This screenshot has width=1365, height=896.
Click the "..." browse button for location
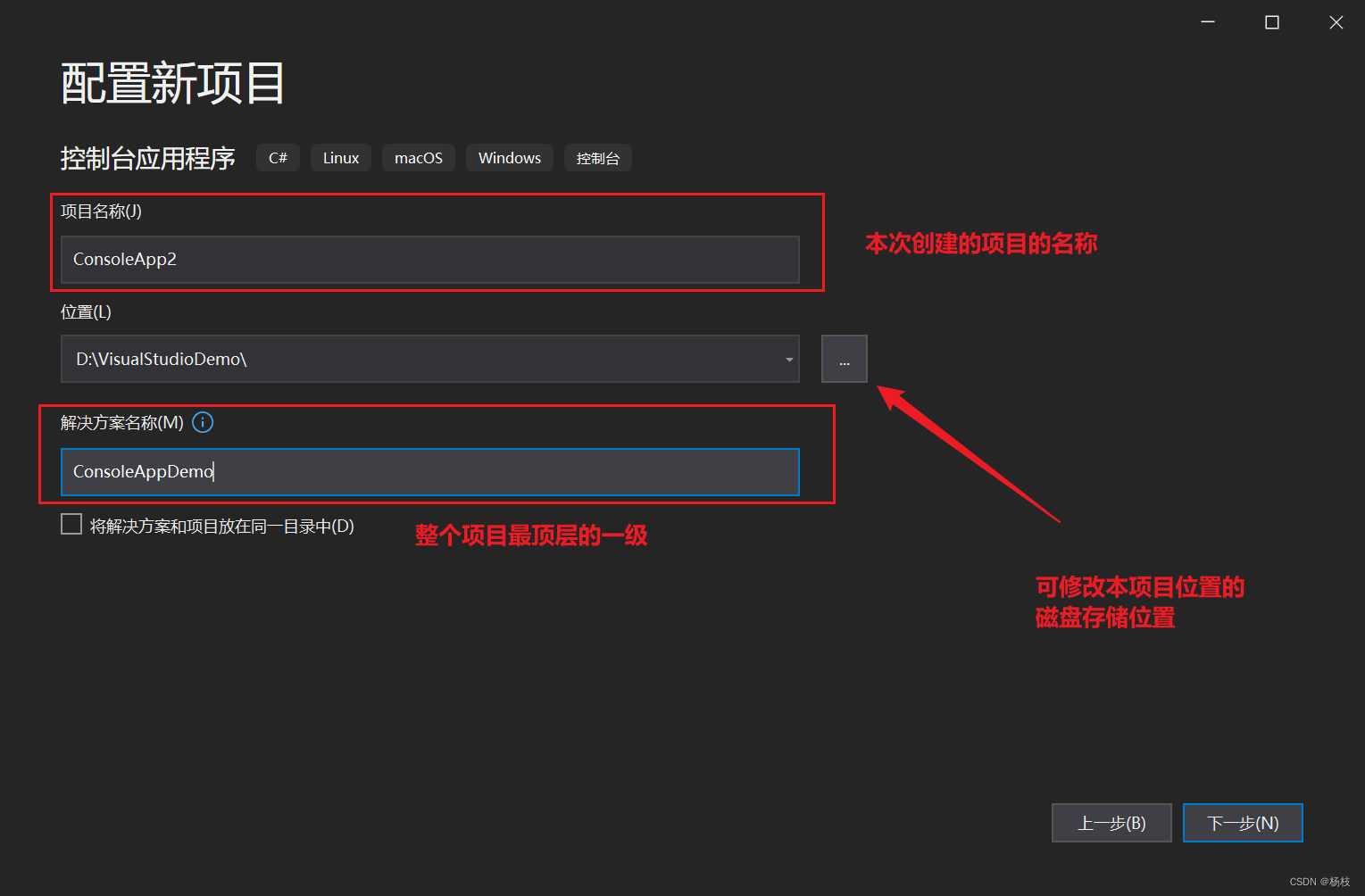tap(843, 359)
